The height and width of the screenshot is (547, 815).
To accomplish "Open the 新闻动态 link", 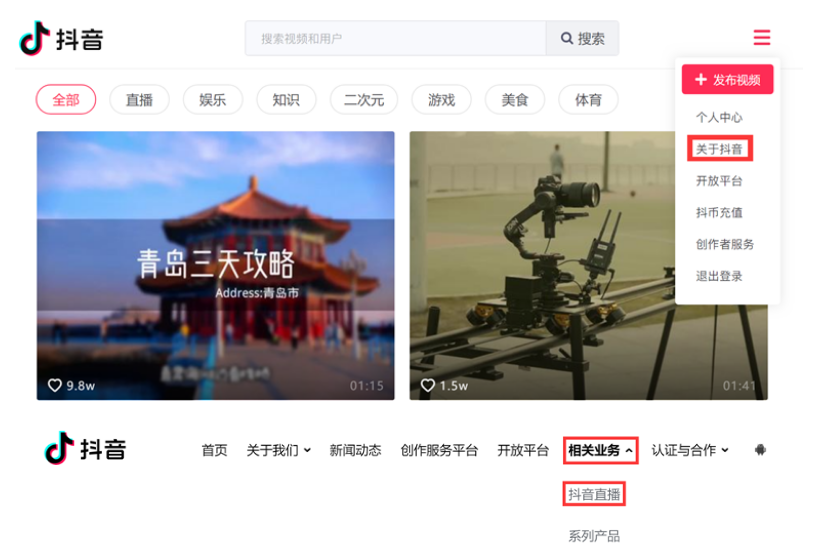I will coord(355,450).
